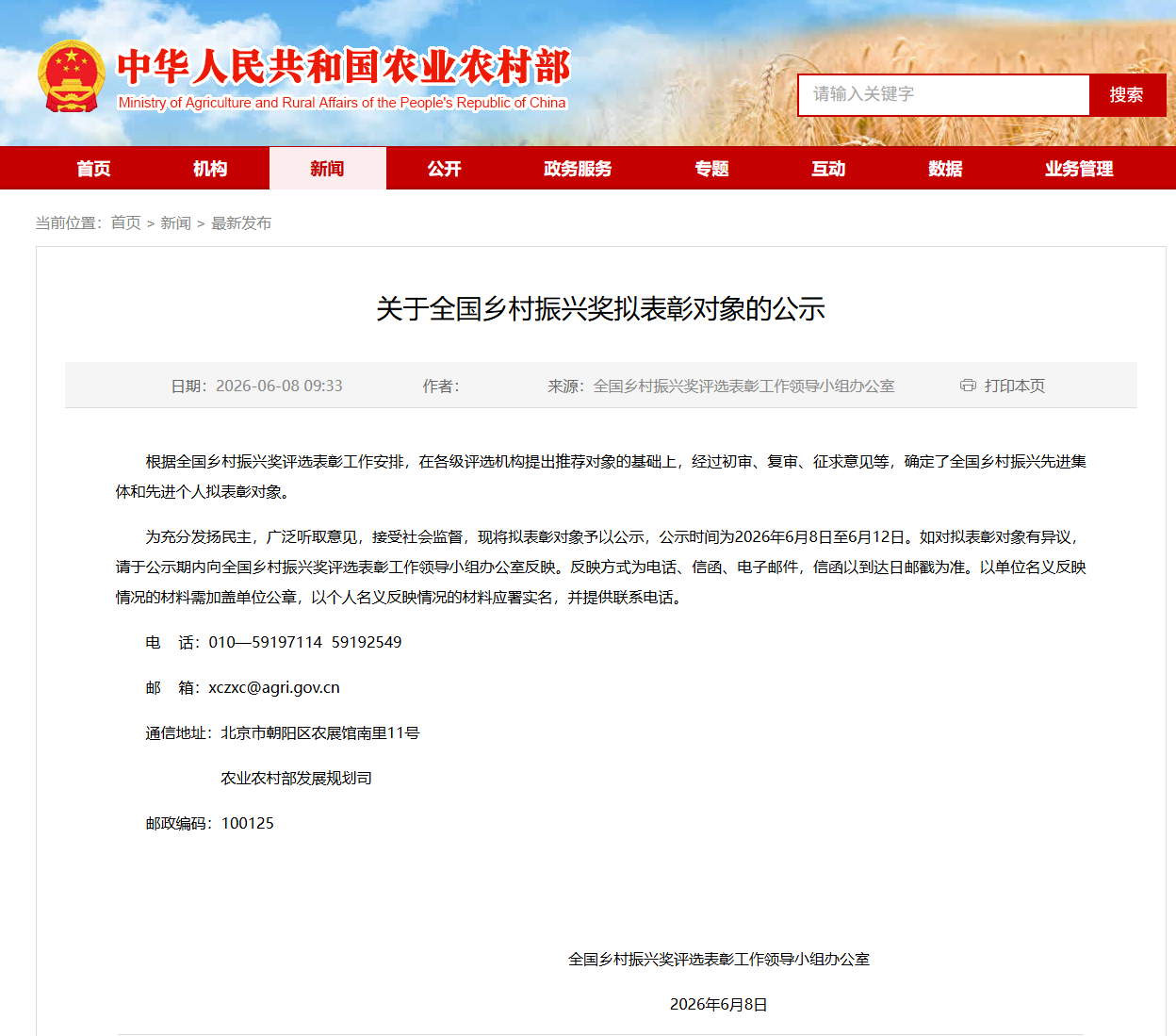Viewport: 1176px width, 1036px height.
Task: Click the 新闻 breadcrumb link
Action: (x=175, y=222)
